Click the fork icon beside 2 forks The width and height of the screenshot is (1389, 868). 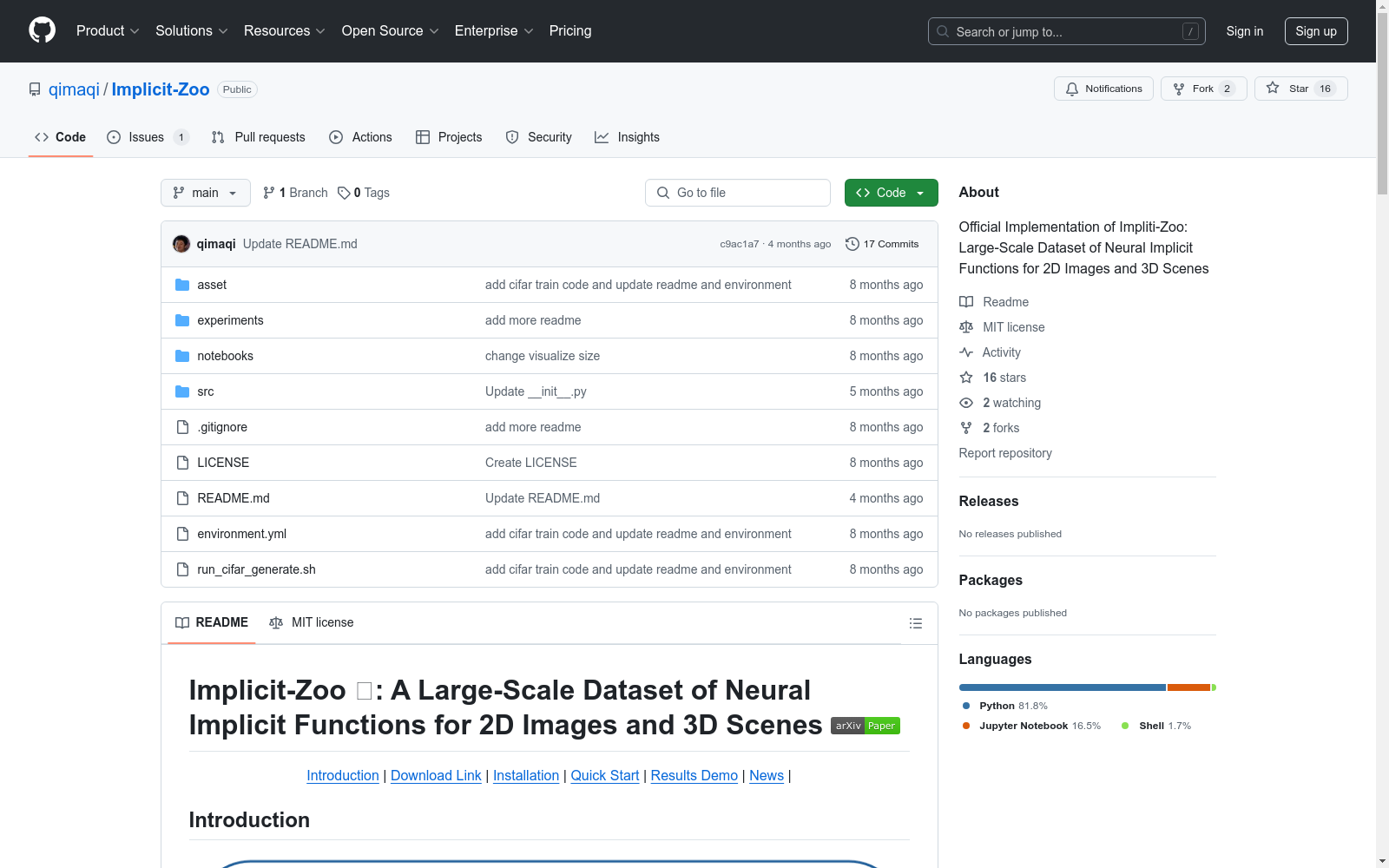point(966,428)
